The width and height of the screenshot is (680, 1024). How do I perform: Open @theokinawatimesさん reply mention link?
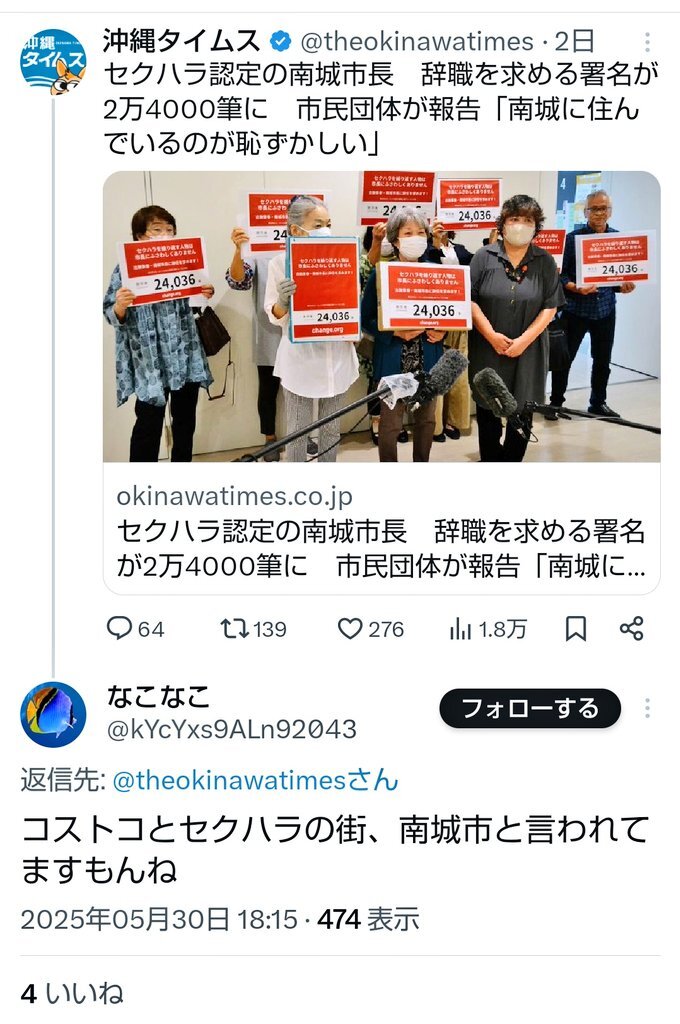255,780
